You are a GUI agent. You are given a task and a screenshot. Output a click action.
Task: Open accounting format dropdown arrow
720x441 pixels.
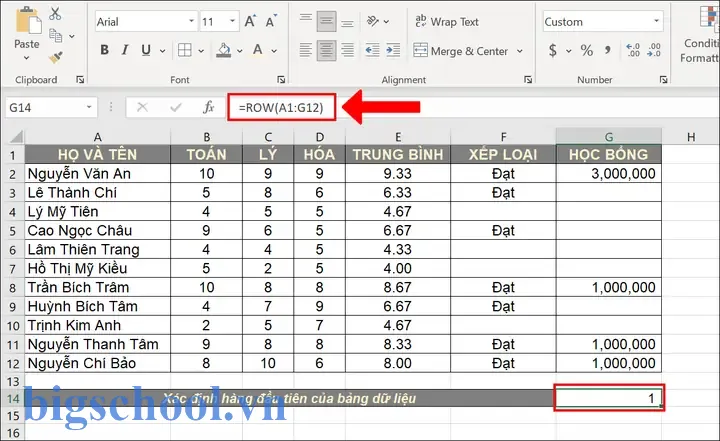(x=568, y=51)
